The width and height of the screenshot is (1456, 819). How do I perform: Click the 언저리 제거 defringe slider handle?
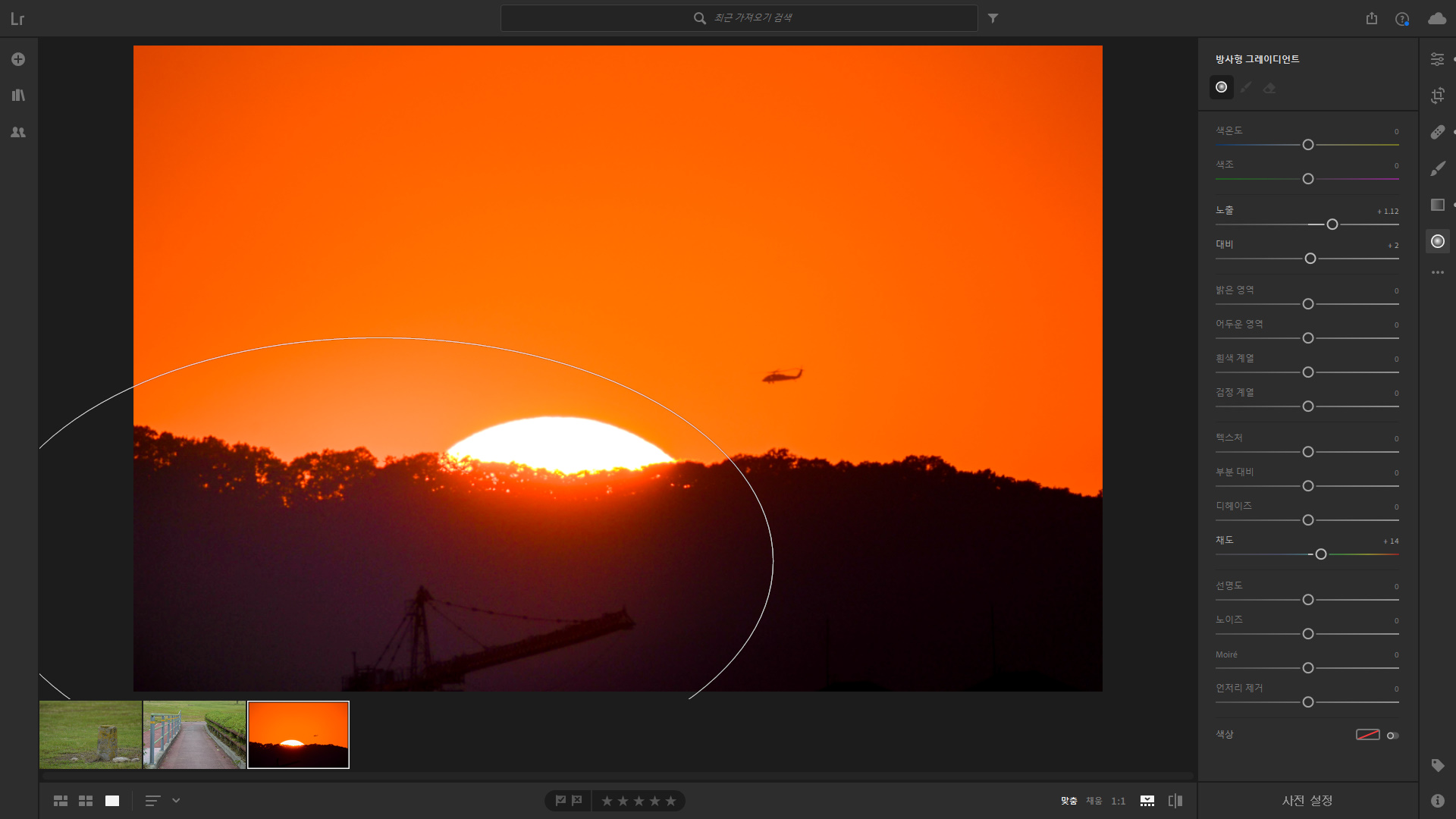pos(1308,702)
